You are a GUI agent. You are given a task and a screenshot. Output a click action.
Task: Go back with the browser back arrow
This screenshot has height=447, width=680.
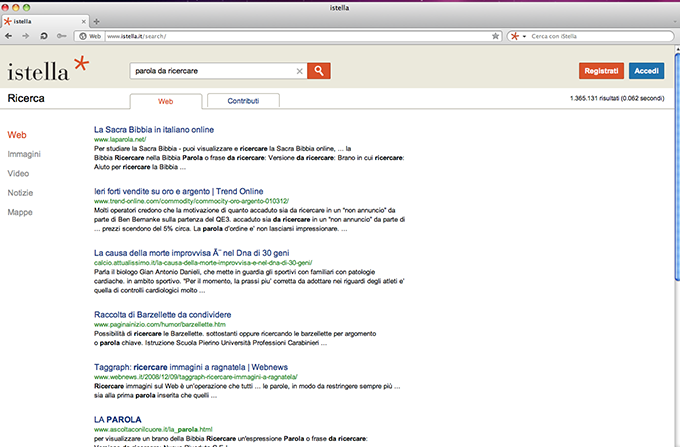click(x=8, y=36)
